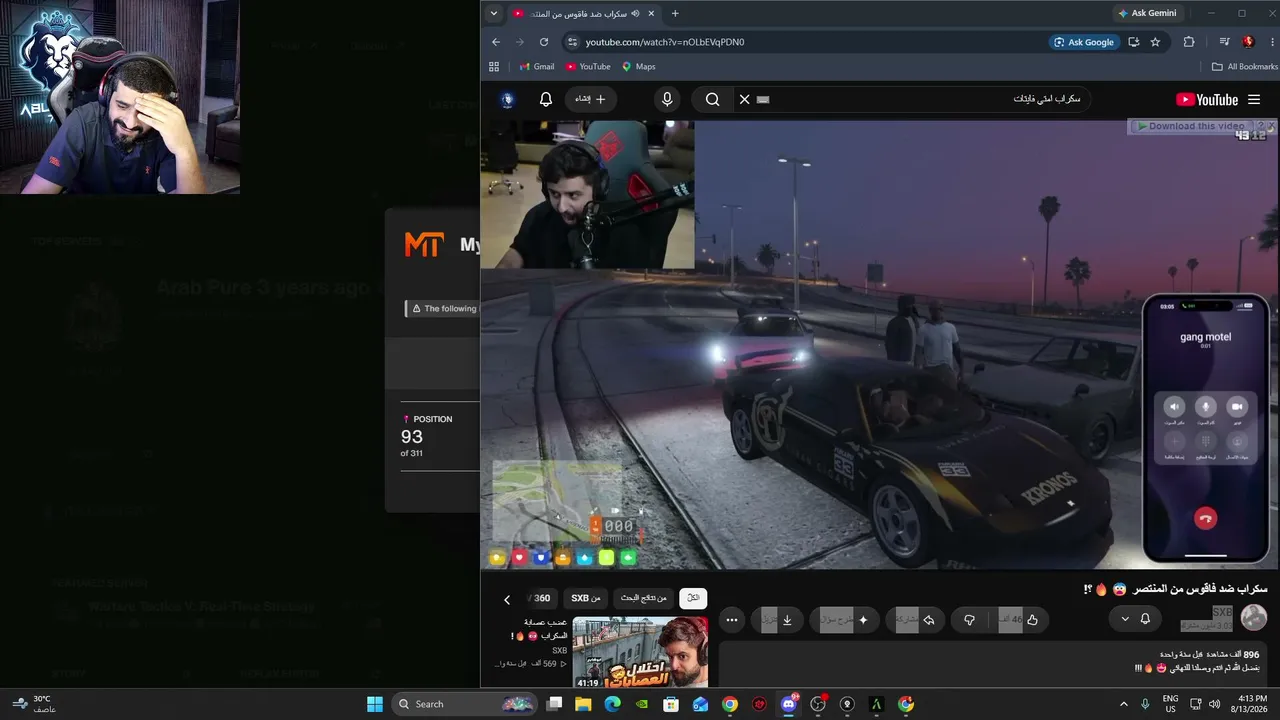The height and width of the screenshot is (720, 1280).
Task: Open the Chrome three-dot menu
Action: (1271, 42)
